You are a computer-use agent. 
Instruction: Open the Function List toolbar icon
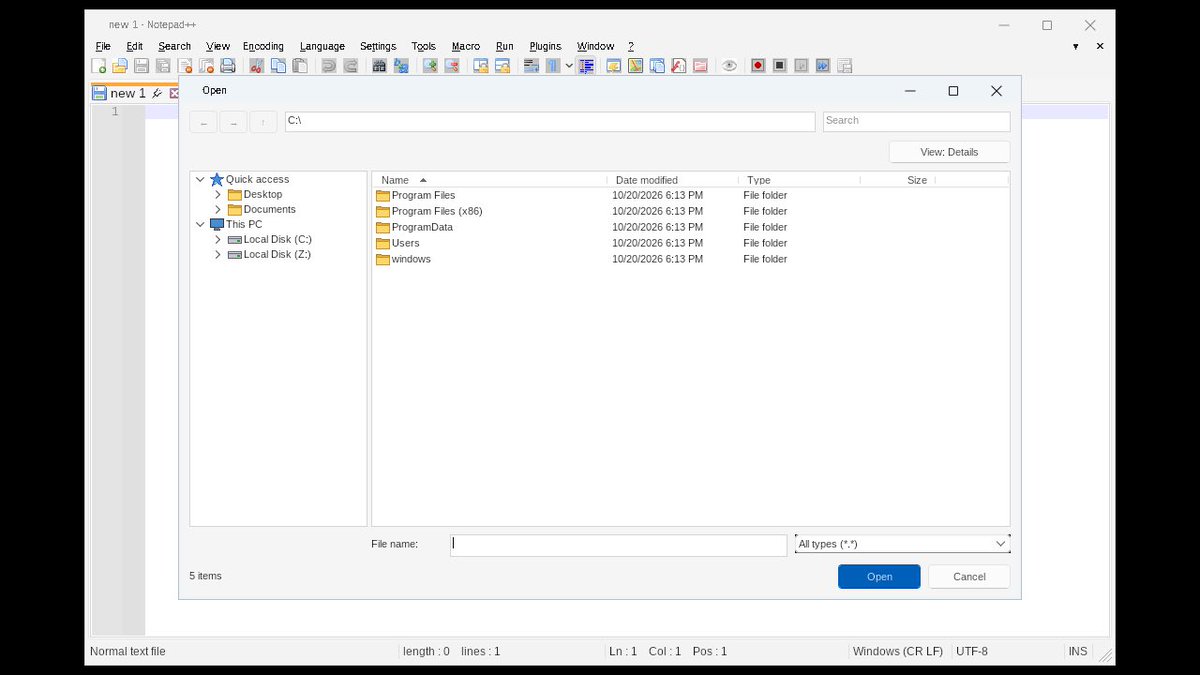point(679,66)
